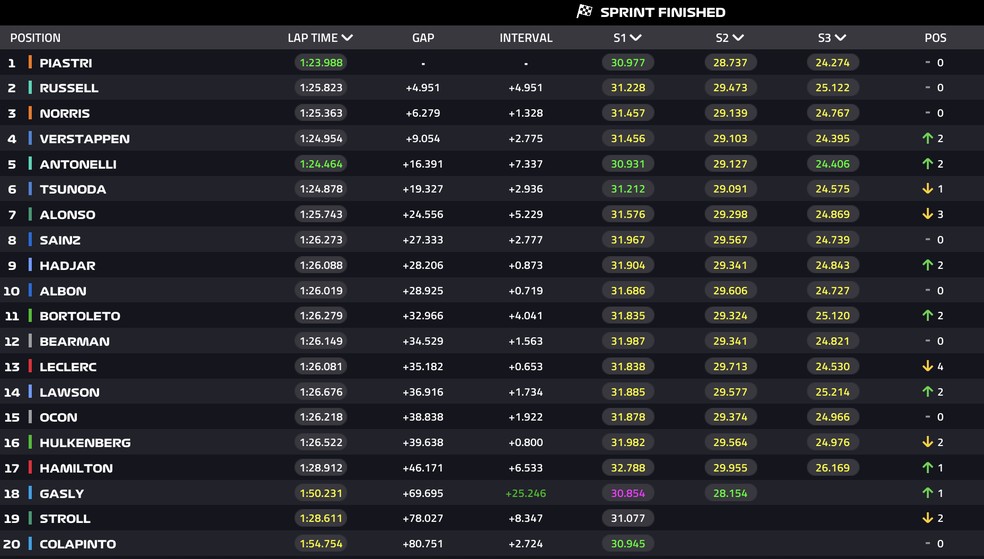984x559 pixels.
Task: Open the S2 sector dropdown
Action: coord(738,38)
